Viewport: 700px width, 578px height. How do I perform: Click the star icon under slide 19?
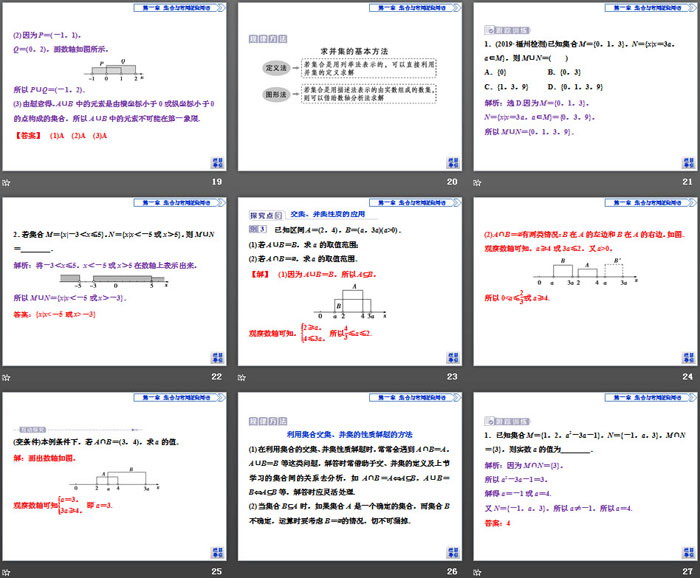tap(6, 182)
